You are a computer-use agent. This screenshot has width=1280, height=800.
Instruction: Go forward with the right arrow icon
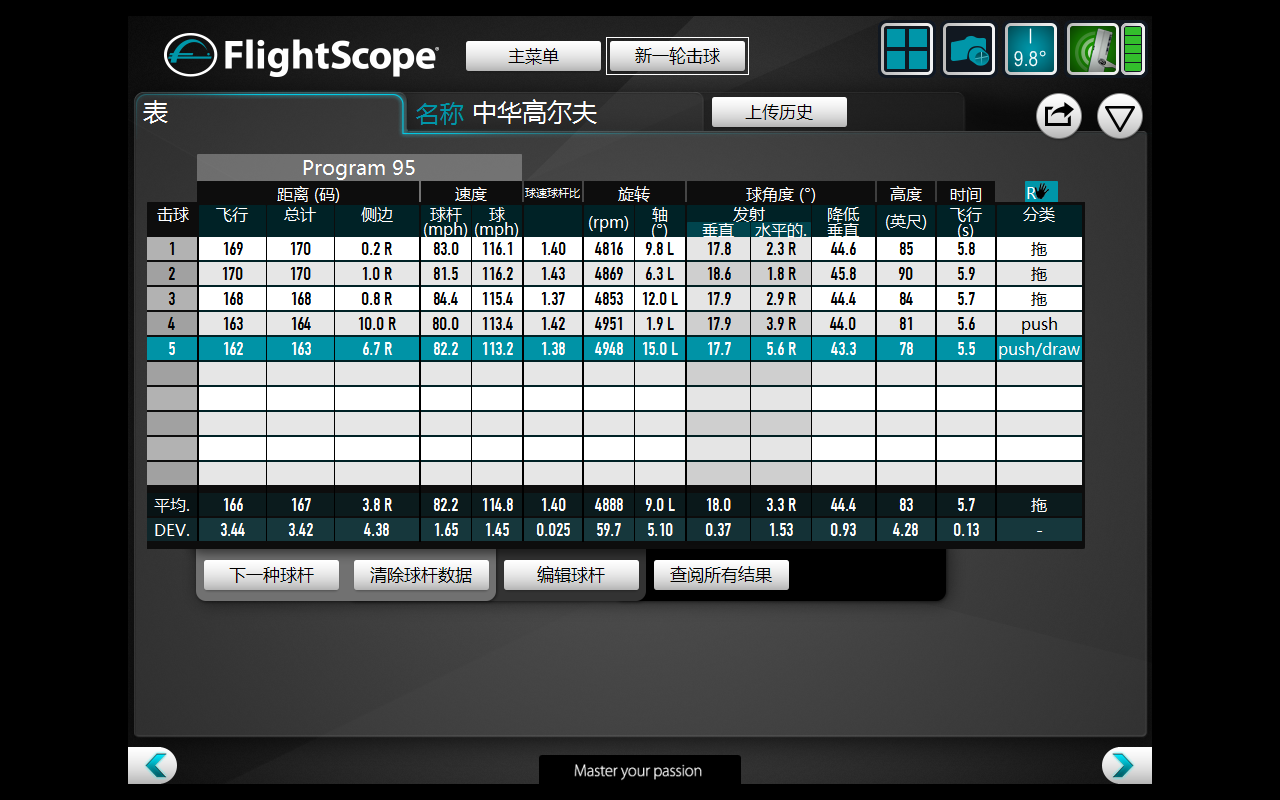tap(1125, 765)
